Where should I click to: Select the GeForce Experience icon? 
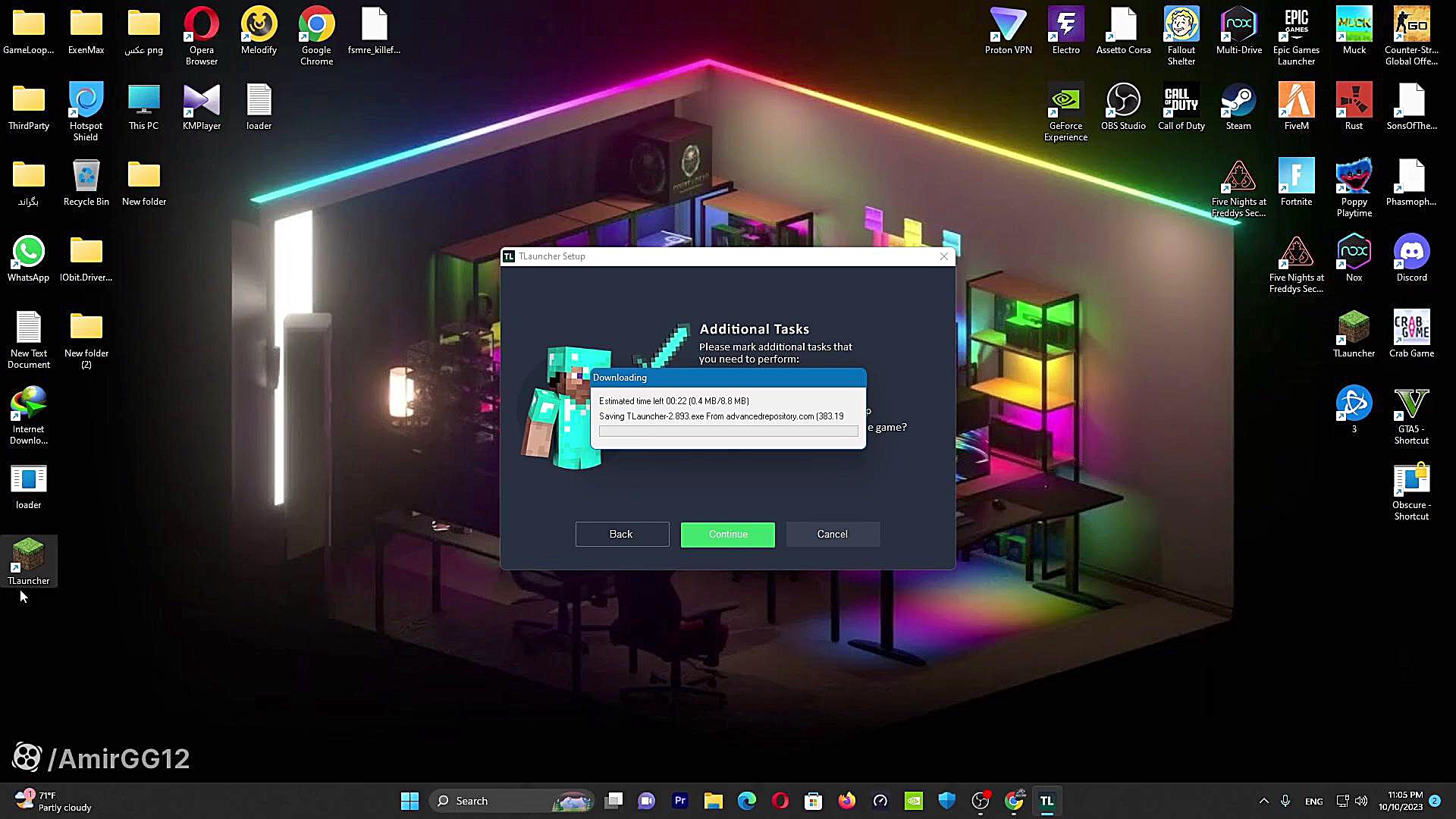1065,111
